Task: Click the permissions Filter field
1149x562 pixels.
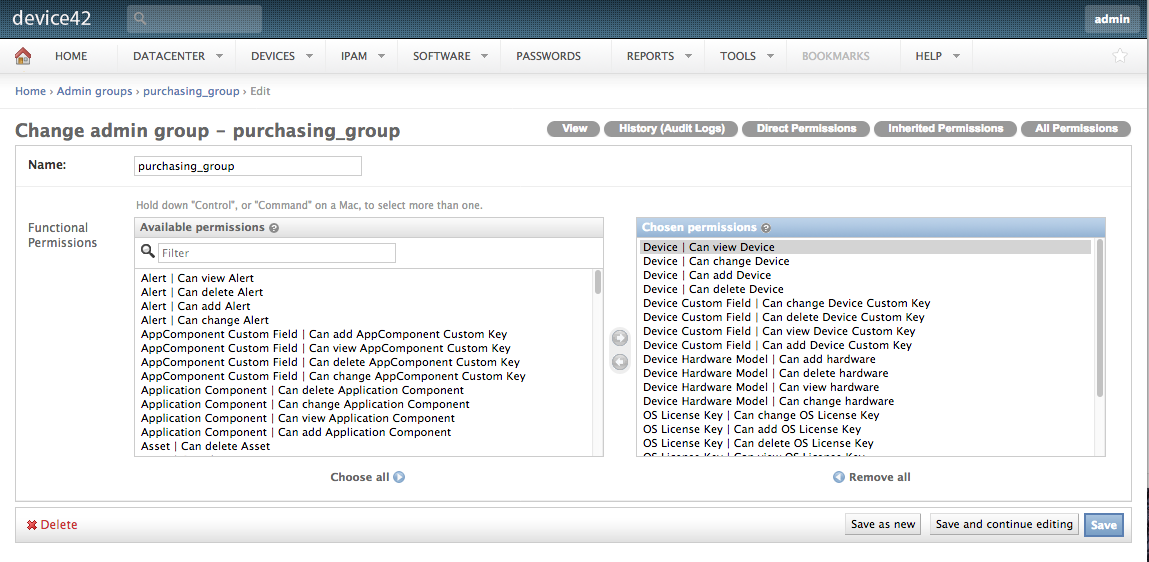Action: pos(277,253)
